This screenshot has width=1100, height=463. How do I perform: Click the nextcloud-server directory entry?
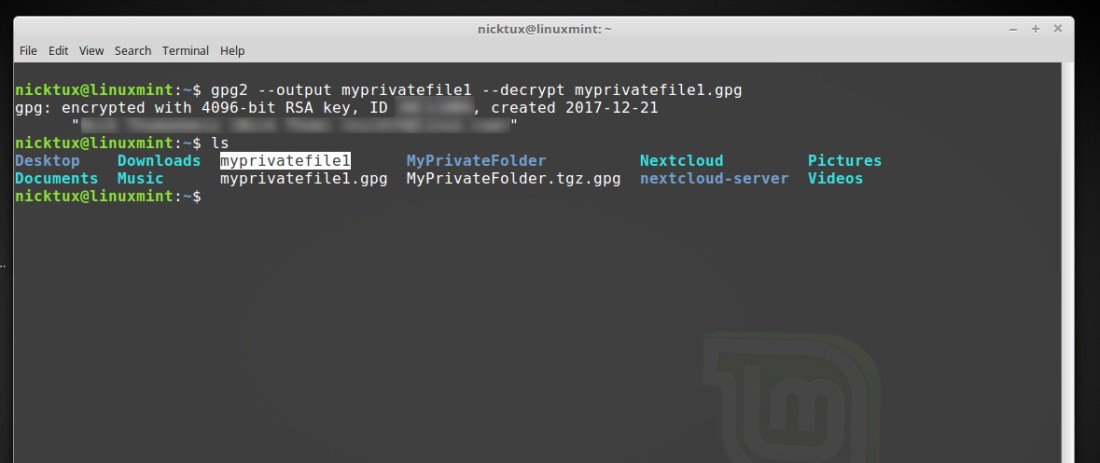pos(714,179)
